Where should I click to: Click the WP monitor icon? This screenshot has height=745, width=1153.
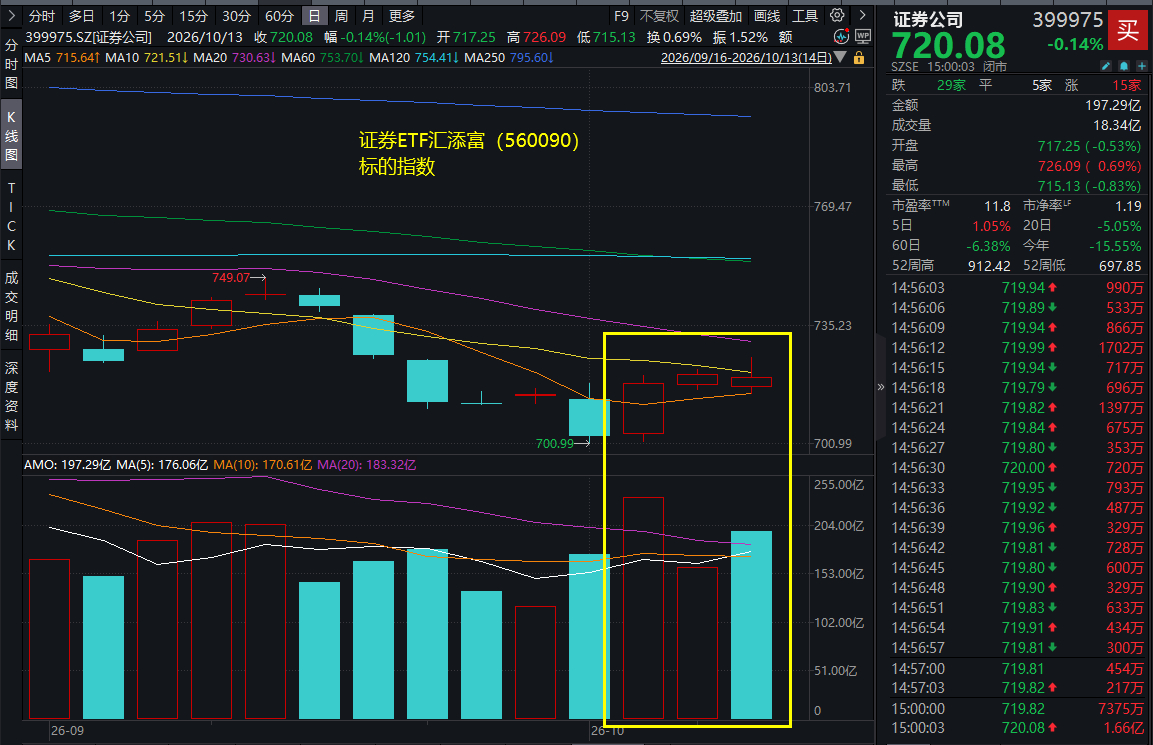[863, 36]
